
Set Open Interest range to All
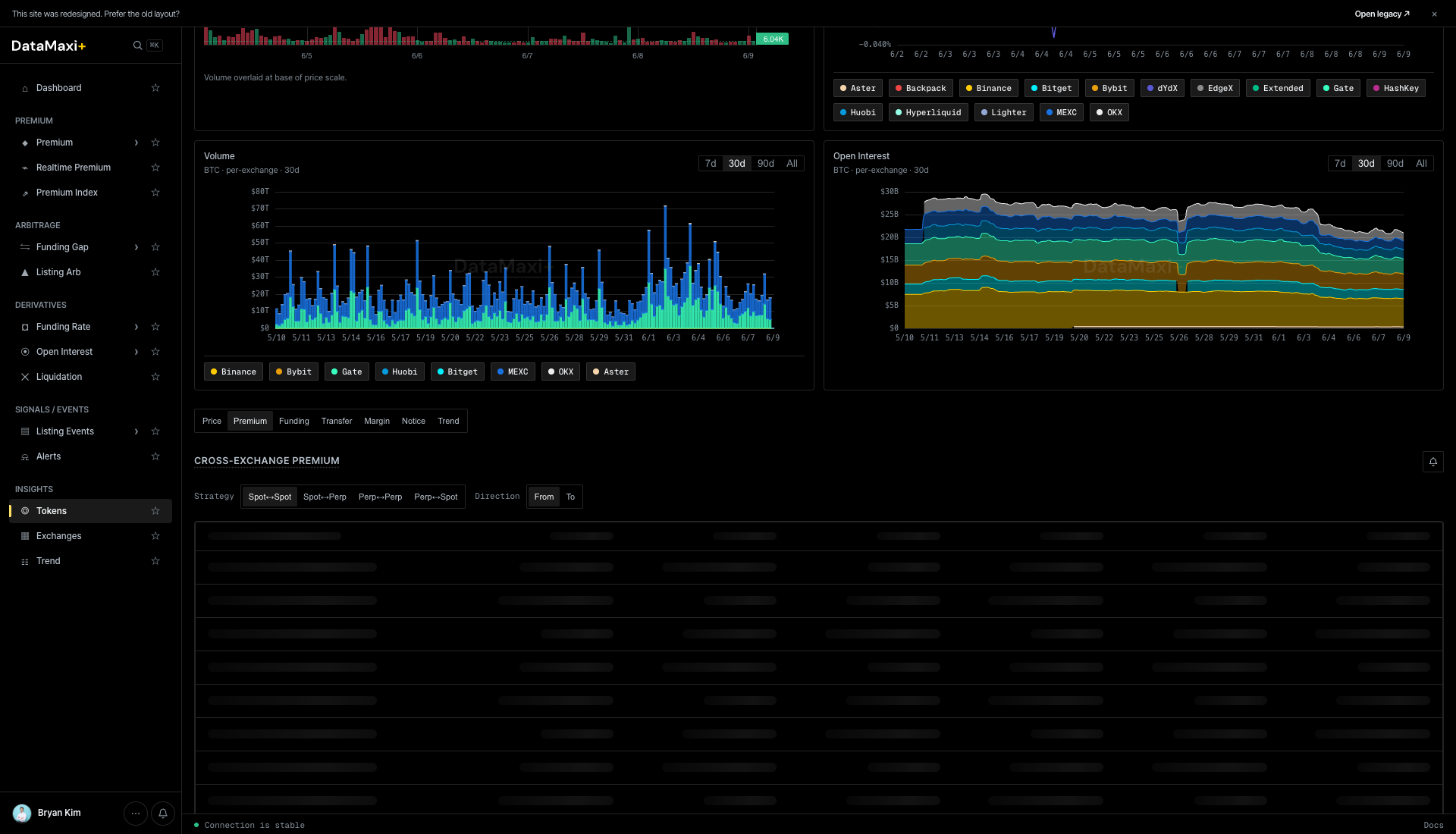pyautogui.click(x=1421, y=164)
